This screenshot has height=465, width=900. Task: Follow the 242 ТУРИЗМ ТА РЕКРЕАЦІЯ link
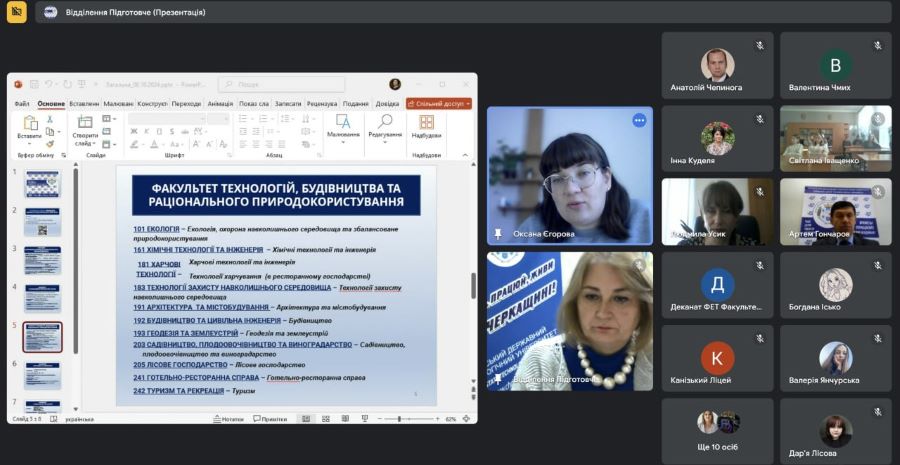[179, 390]
